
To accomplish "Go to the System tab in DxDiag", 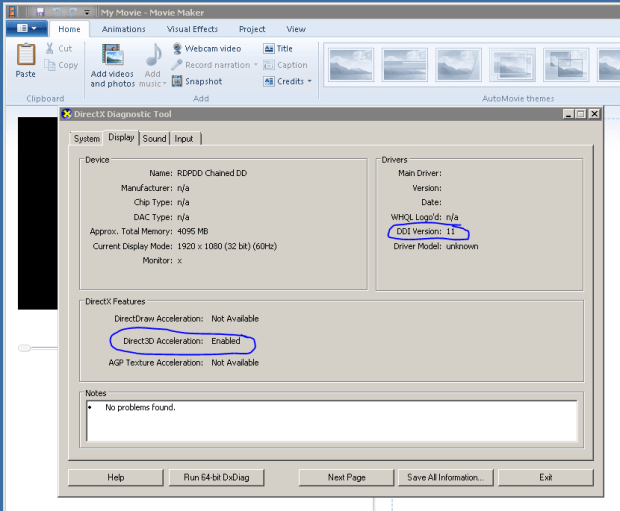I will point(87,138).
